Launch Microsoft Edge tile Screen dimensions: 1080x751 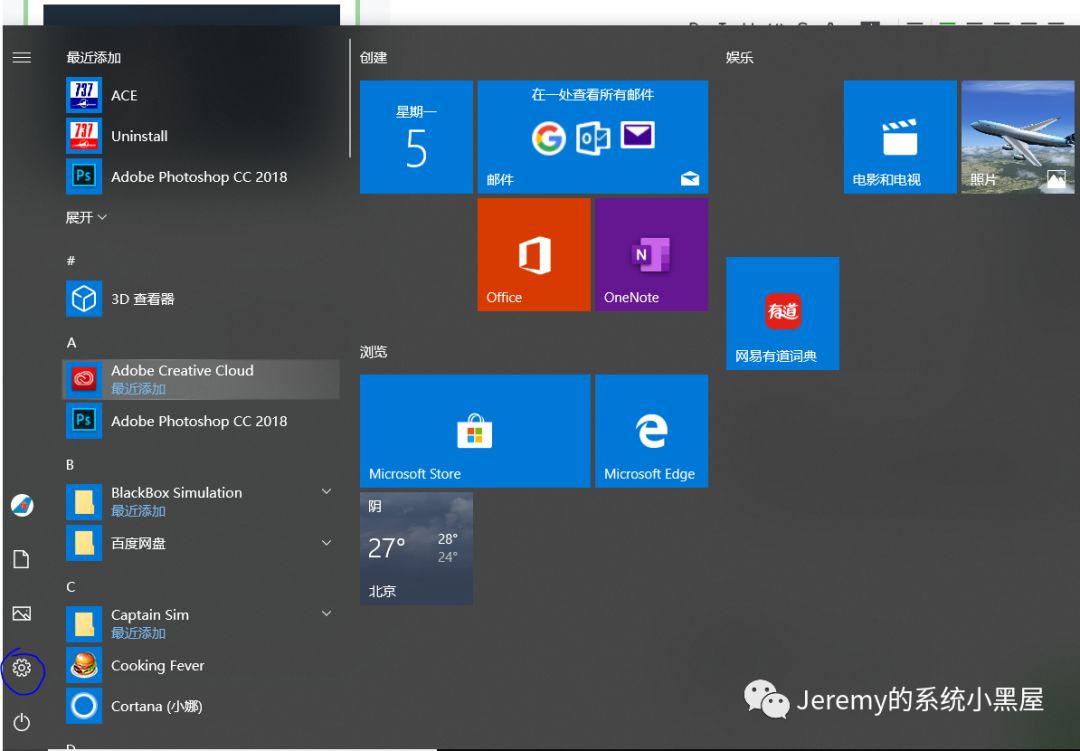(x=652, y=431)
